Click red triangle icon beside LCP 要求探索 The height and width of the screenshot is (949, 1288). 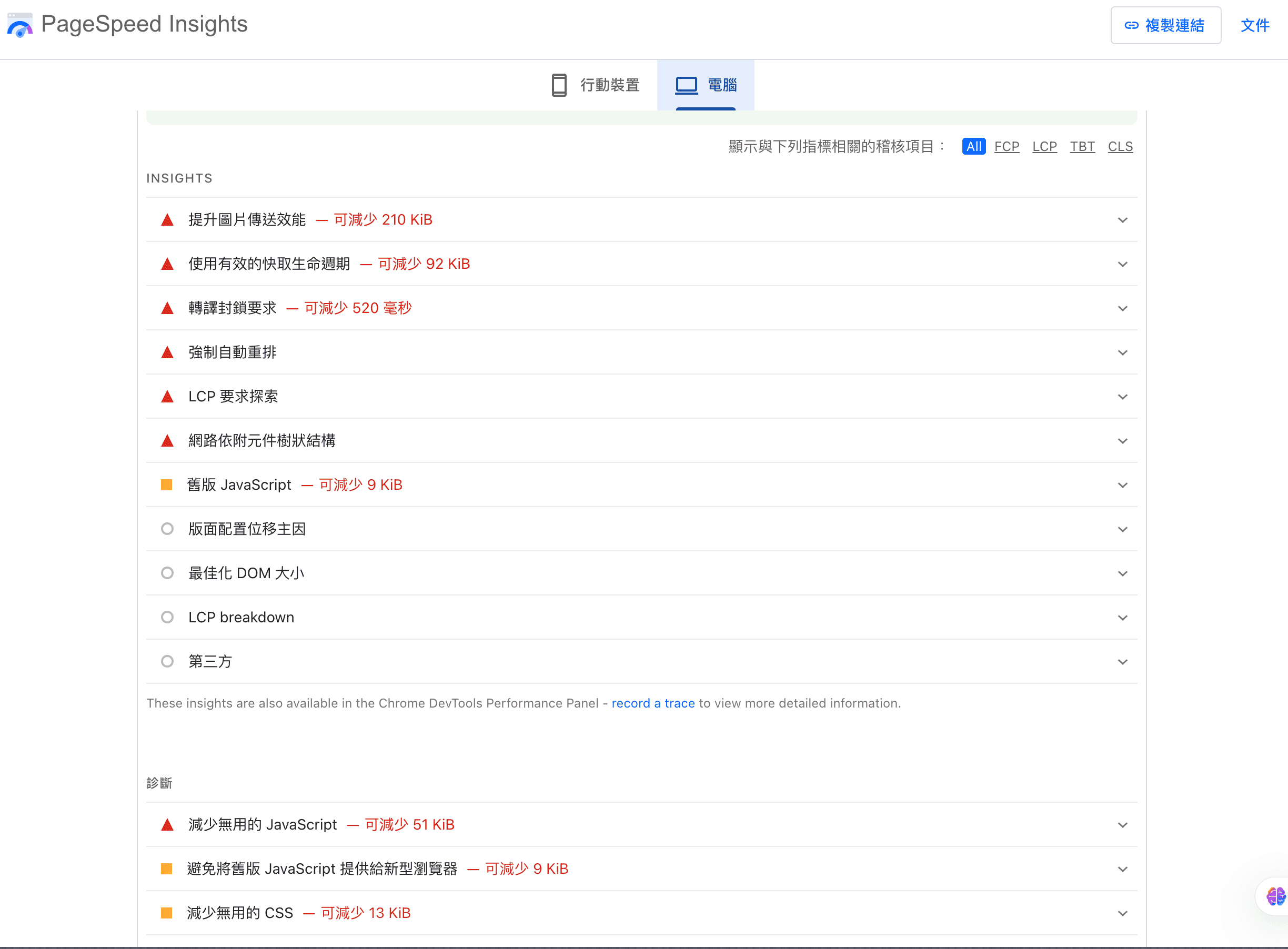[x=167, y=397]
